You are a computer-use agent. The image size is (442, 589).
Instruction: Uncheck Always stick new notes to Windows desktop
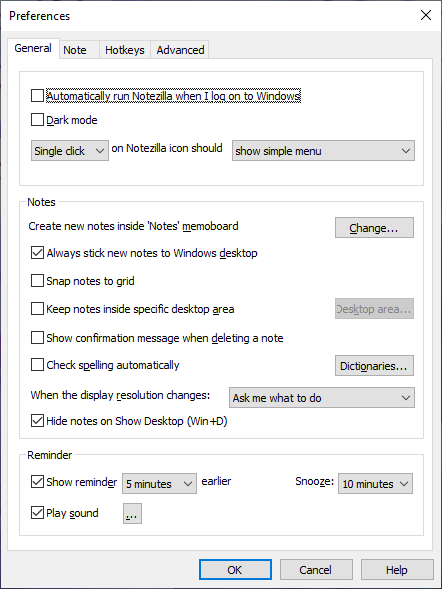pyautogui.click(x=37, y=253)
